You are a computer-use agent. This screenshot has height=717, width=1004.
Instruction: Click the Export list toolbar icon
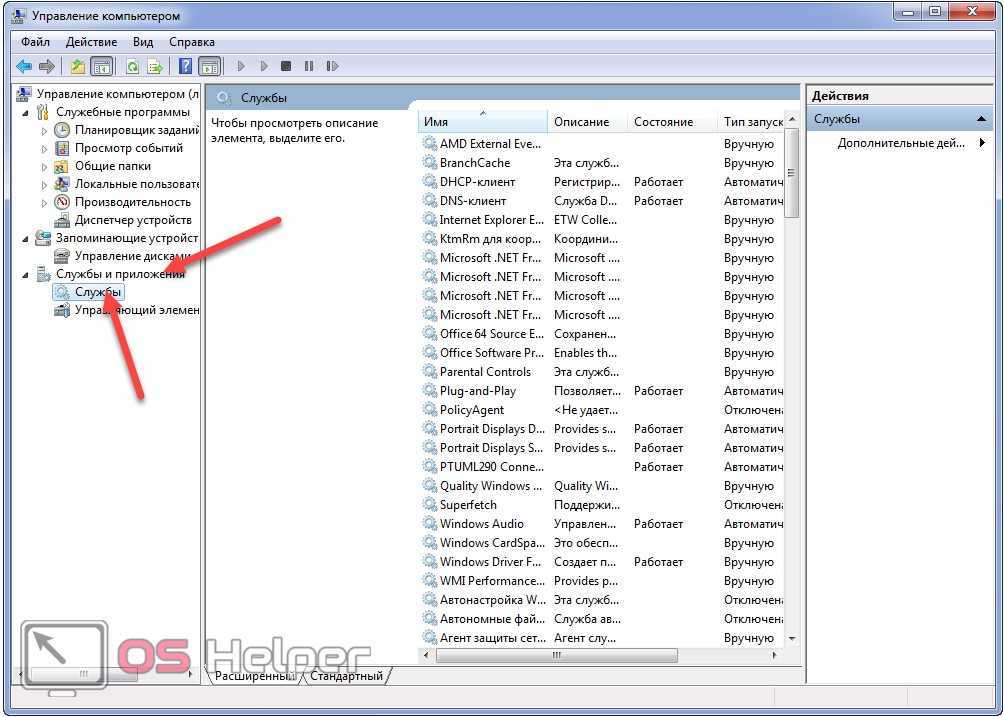155,67
